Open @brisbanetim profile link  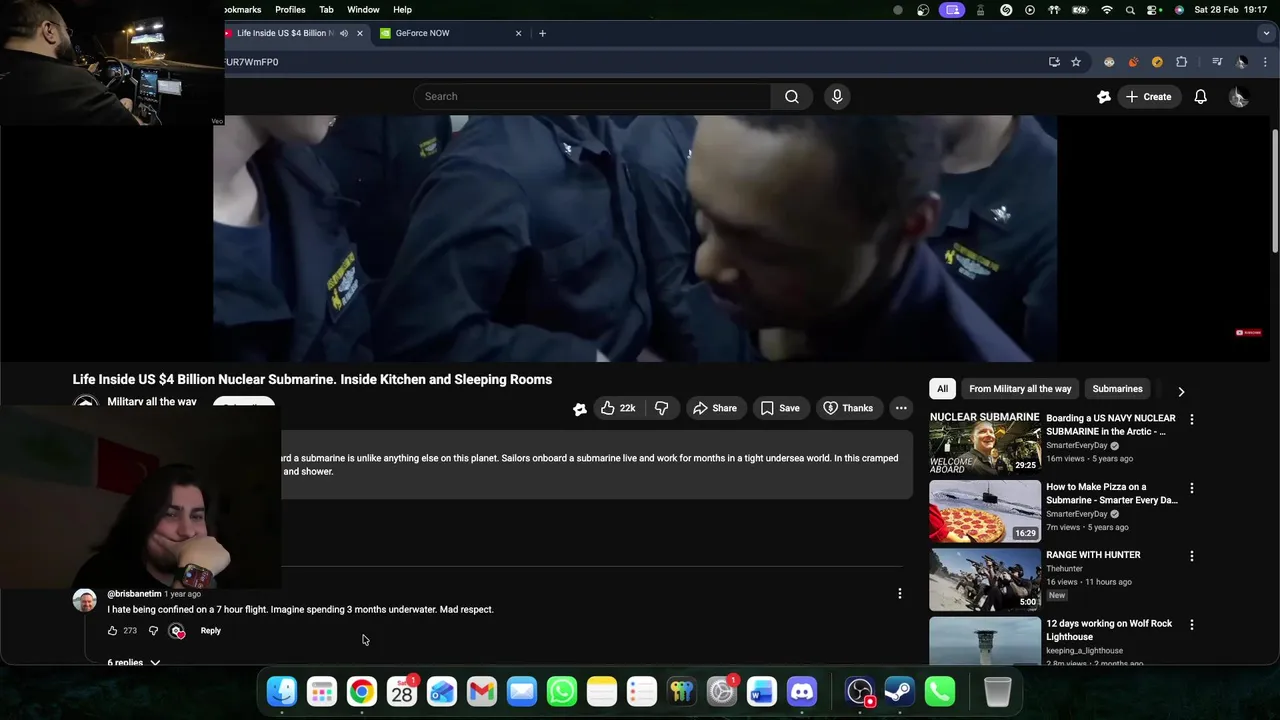click(x=134, y=594)
